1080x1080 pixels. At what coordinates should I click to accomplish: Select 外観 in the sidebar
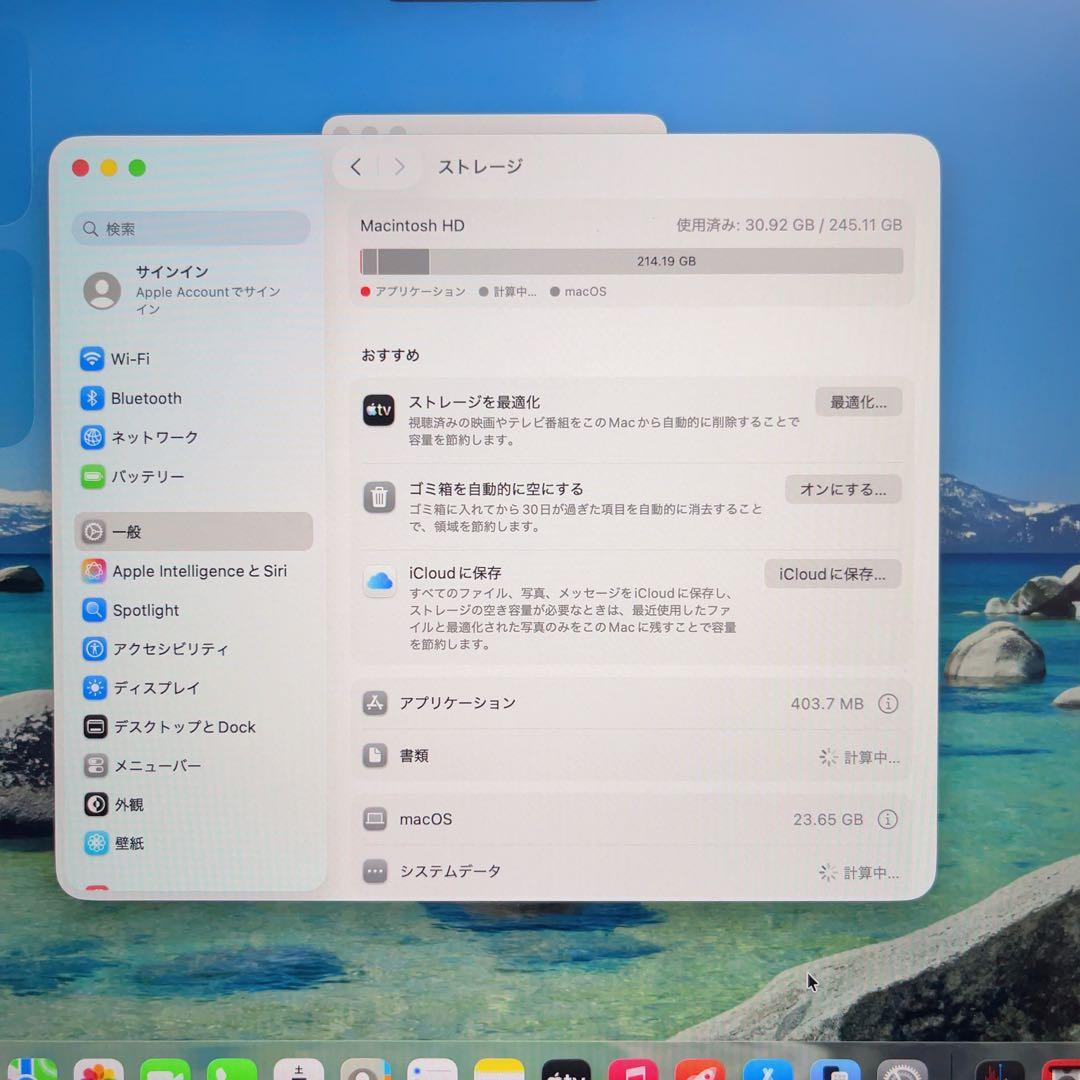click(x=128, y=804)
